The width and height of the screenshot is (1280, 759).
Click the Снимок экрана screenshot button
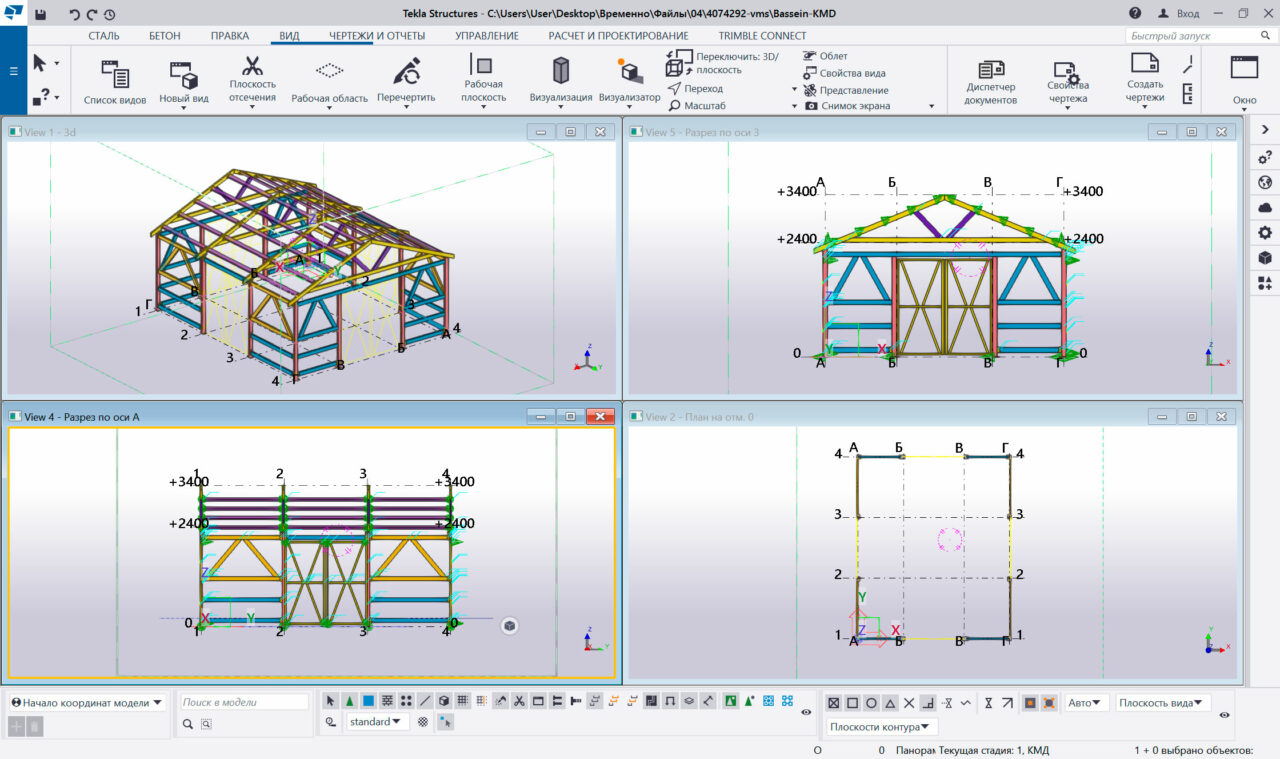(x=854, y=106)
